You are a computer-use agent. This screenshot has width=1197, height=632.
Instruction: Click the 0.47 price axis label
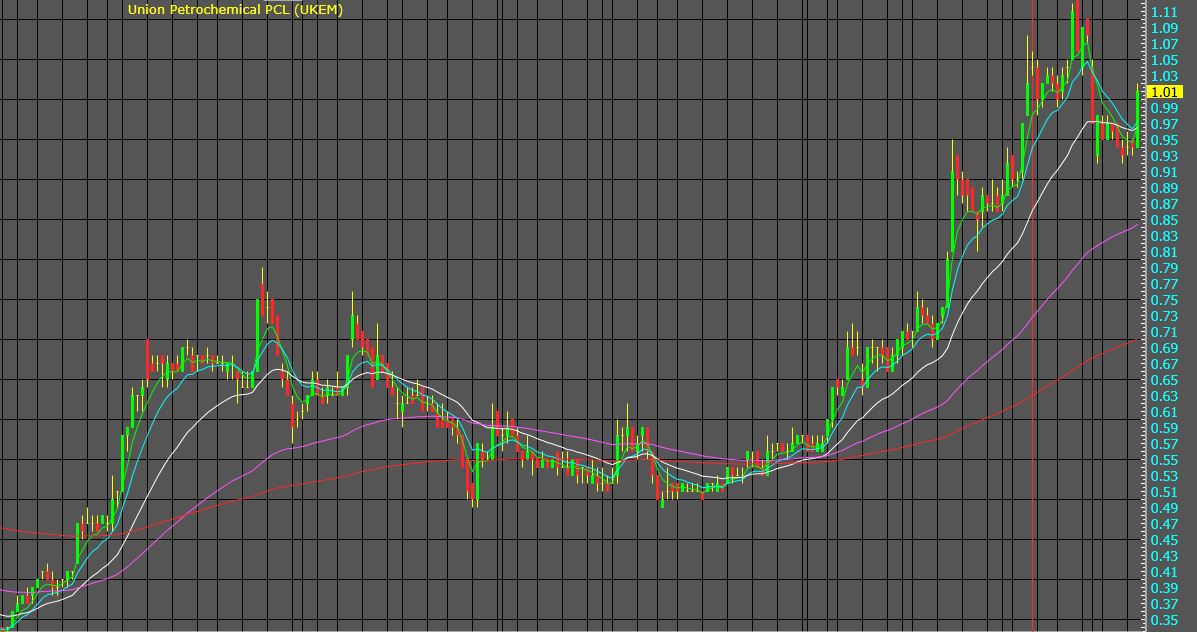click(x=1164, y=524)
